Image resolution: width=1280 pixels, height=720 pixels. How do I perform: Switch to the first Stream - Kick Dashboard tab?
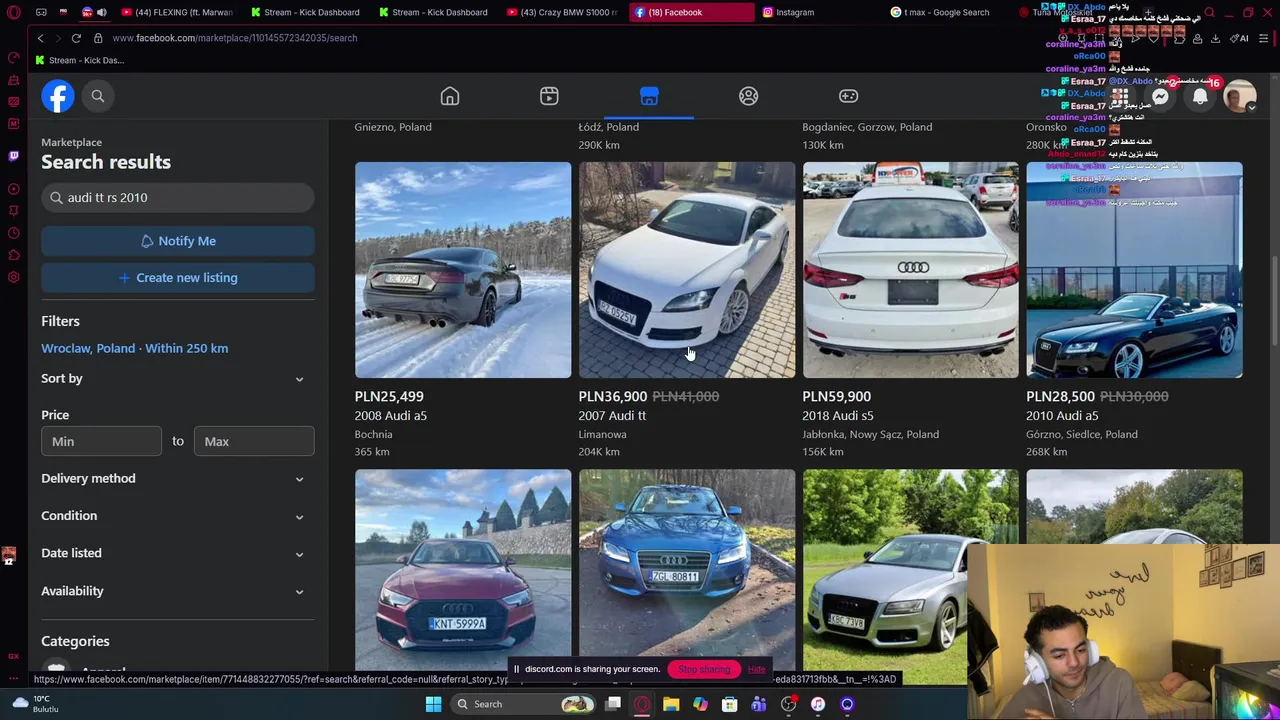(x=305, y=12)
